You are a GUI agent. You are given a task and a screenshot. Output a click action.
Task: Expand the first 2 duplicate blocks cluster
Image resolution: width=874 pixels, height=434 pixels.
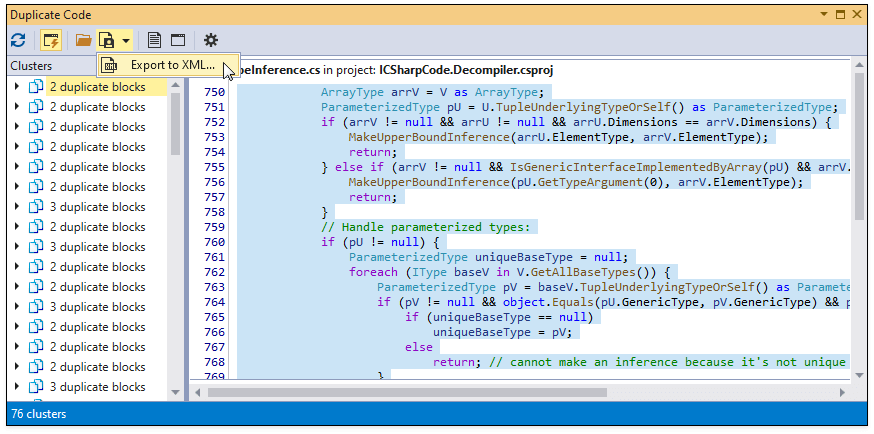pyautogui.click(x=17, y=87)
